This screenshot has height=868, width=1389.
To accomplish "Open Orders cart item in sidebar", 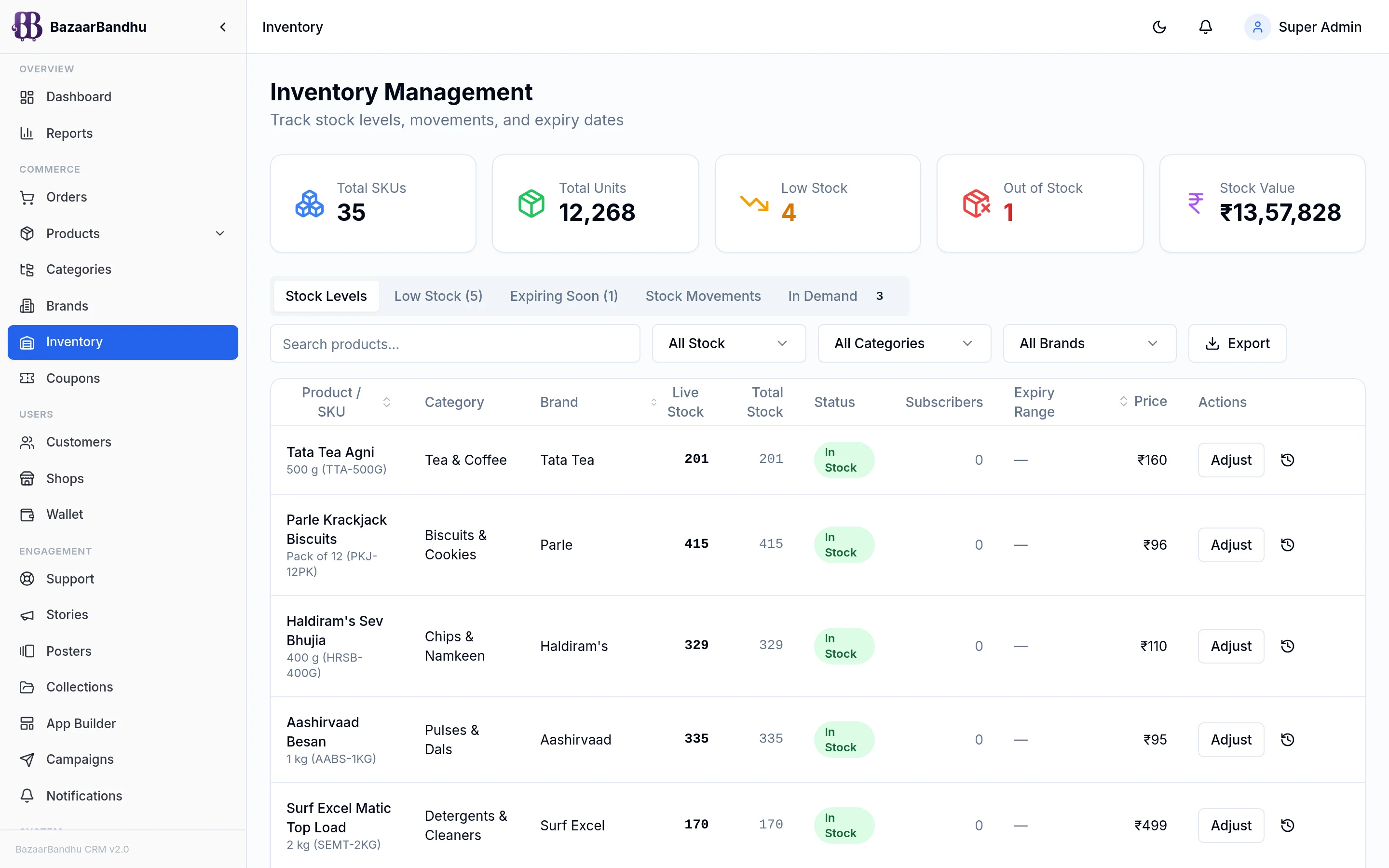I will pos(123,198).
